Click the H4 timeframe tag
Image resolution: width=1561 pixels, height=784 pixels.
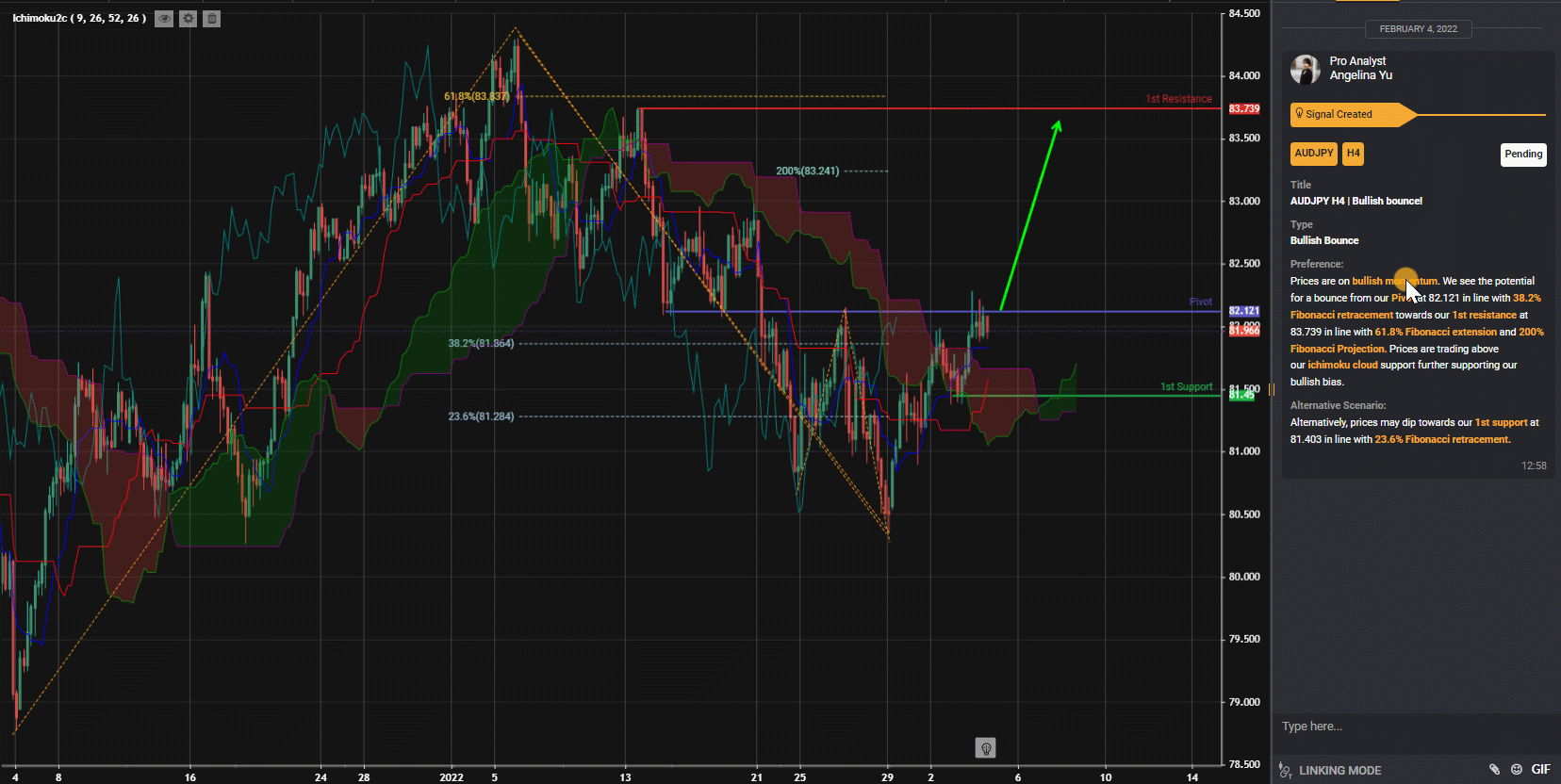tap(1354, 154)
